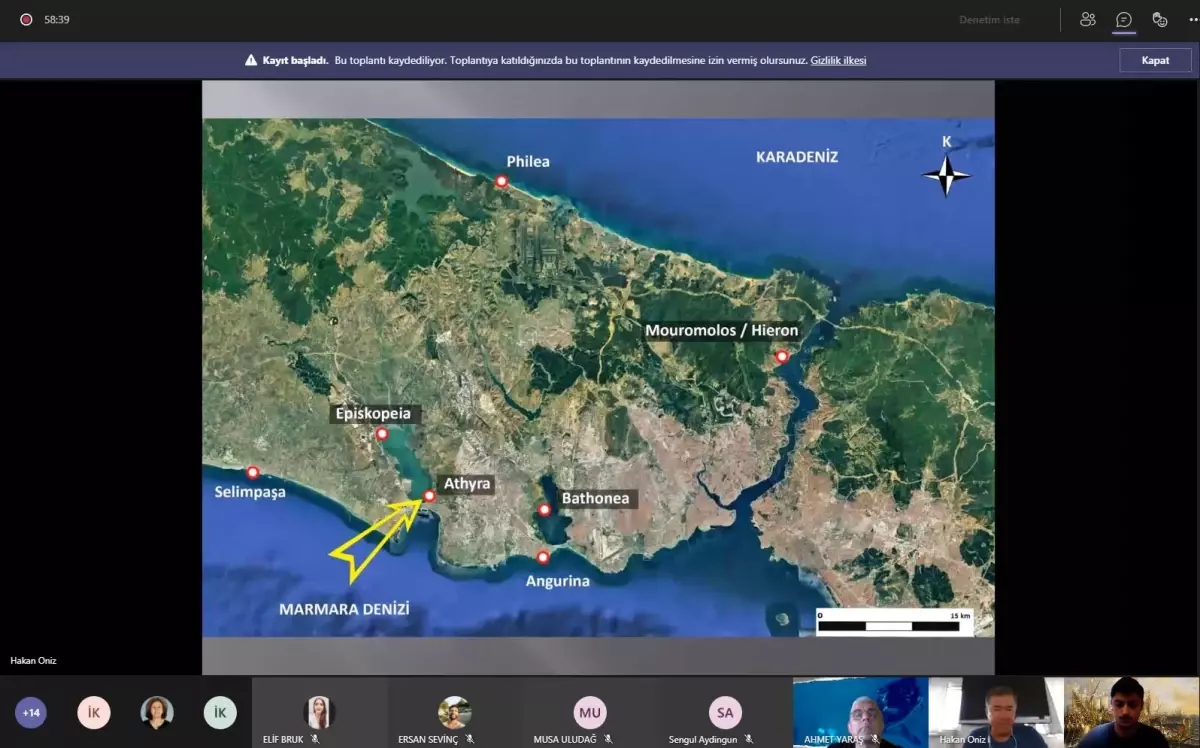Click the MARMARA DENİZİ sea label
The height and width of the screenshot is (748, 1200).
[x=345, y=608]
